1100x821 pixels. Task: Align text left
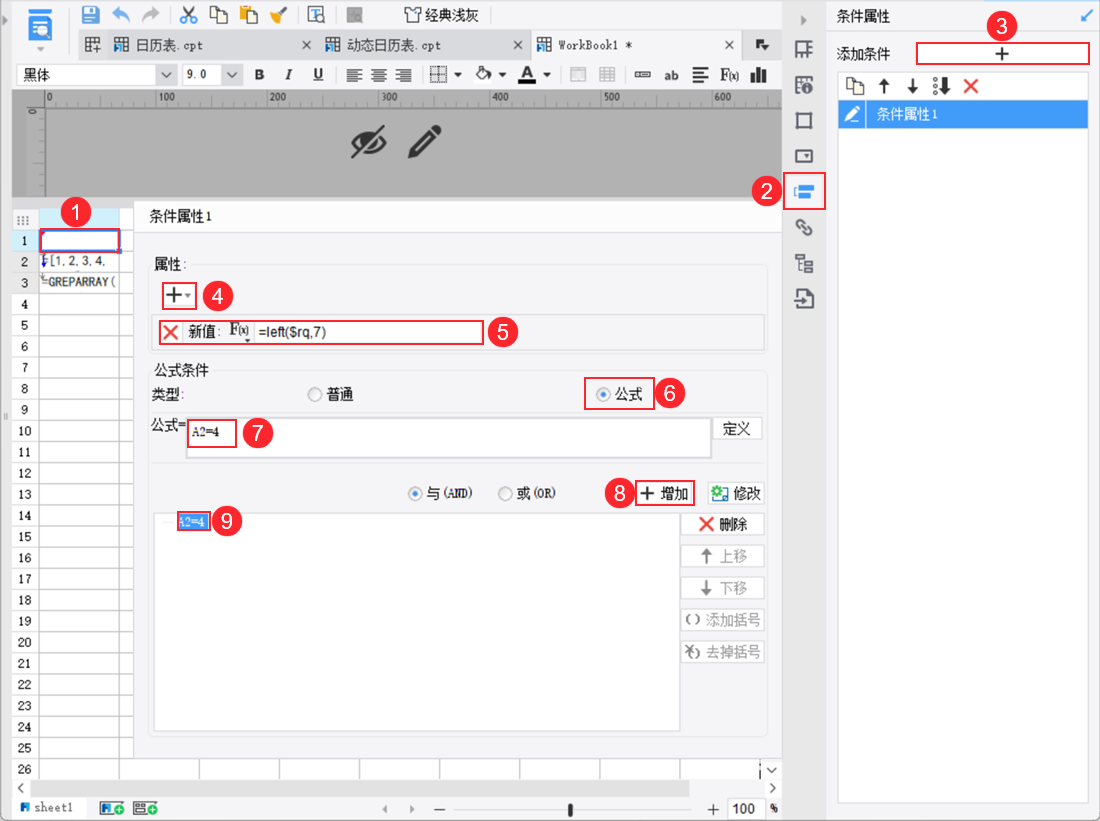tap(354, 75)
